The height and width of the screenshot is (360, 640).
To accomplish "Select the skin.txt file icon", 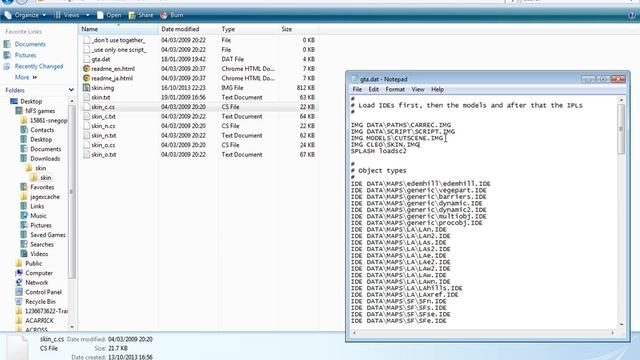I will (86, 97).
